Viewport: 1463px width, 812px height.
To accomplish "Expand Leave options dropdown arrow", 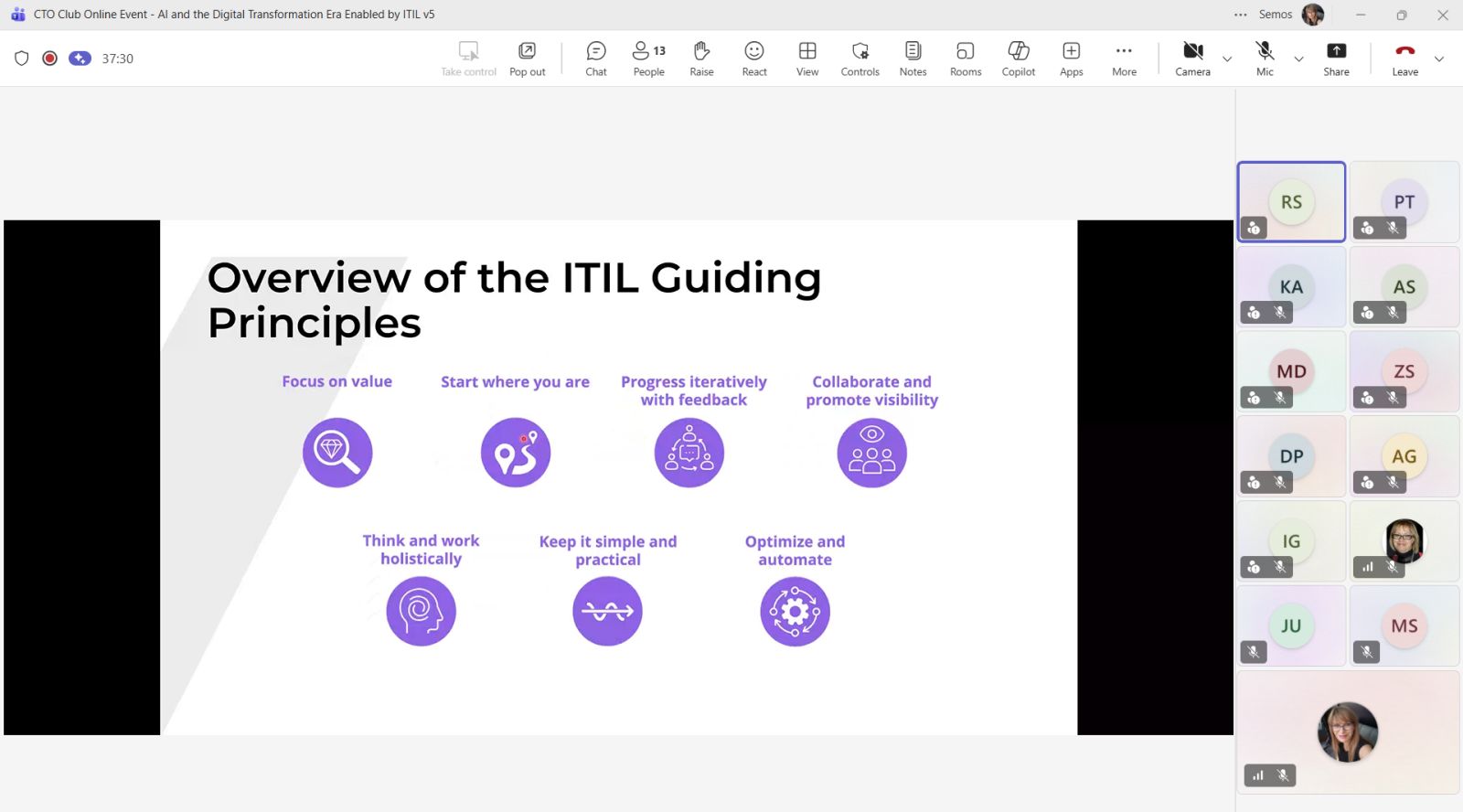I will click(x=1439, y=59).
